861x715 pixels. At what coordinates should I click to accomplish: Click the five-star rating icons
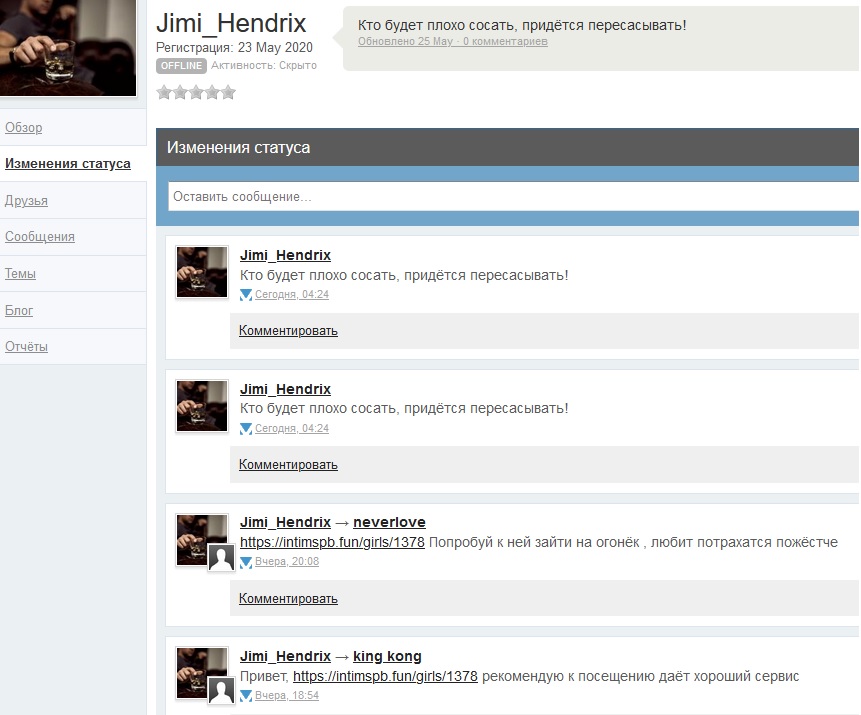tap(196, 93)
